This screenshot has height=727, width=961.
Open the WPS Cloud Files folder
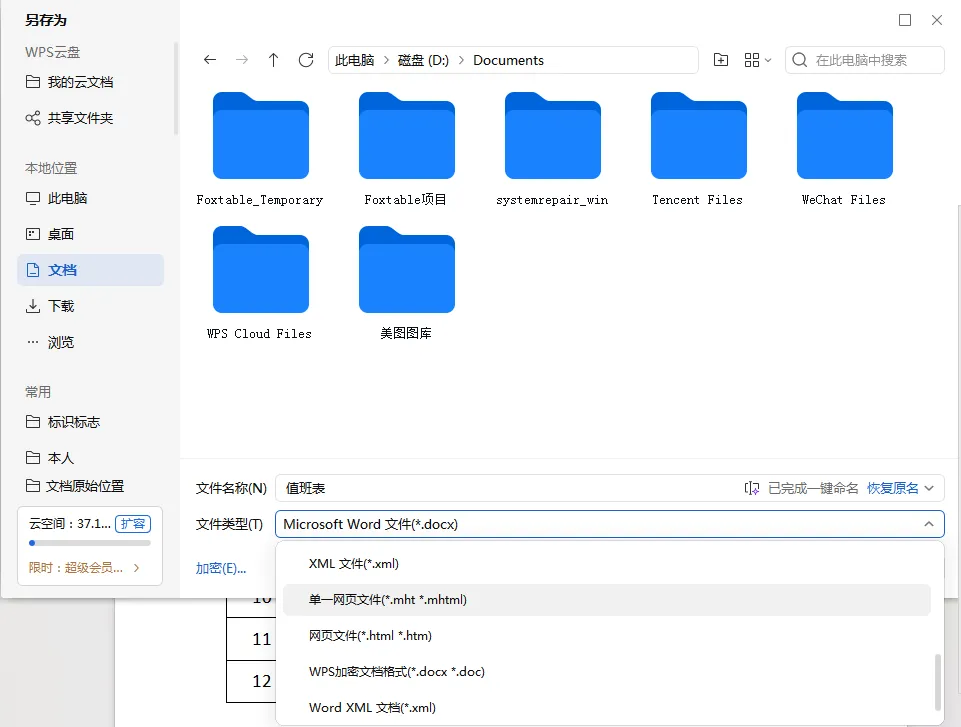[260, 283]
